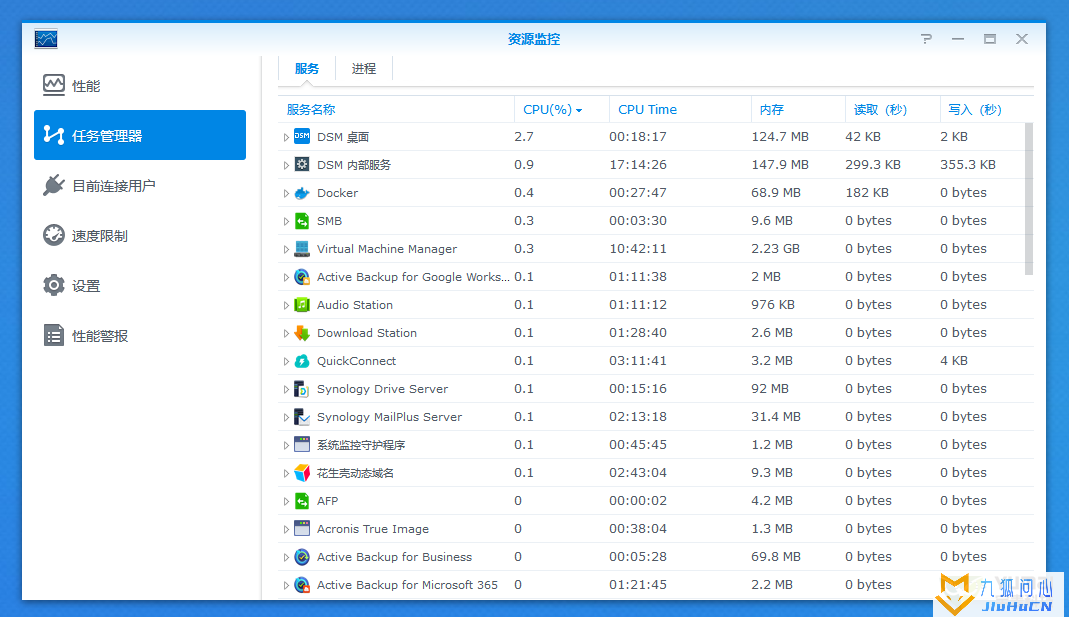Image resolution: width=1069 pixels, height=617 pixels.
Task: Open 性能警报 alerts list page
Action: 140,335
